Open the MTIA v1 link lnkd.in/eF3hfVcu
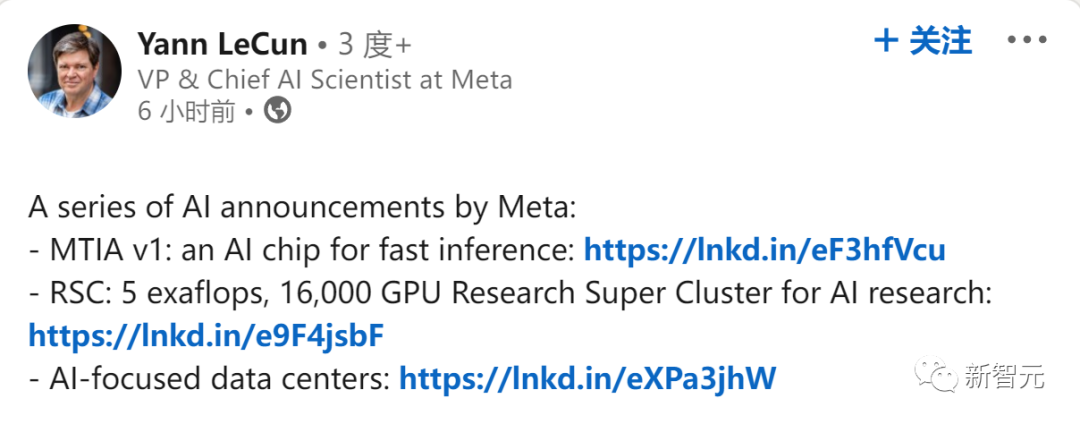 click(x=765, y=251)
